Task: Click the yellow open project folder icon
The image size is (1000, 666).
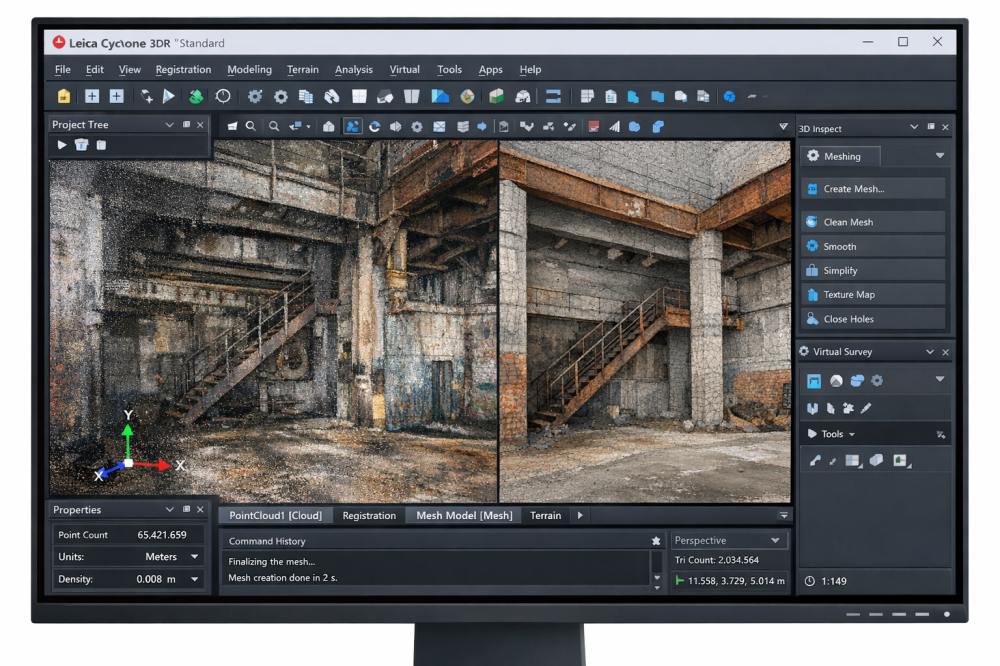Action: 64,97
